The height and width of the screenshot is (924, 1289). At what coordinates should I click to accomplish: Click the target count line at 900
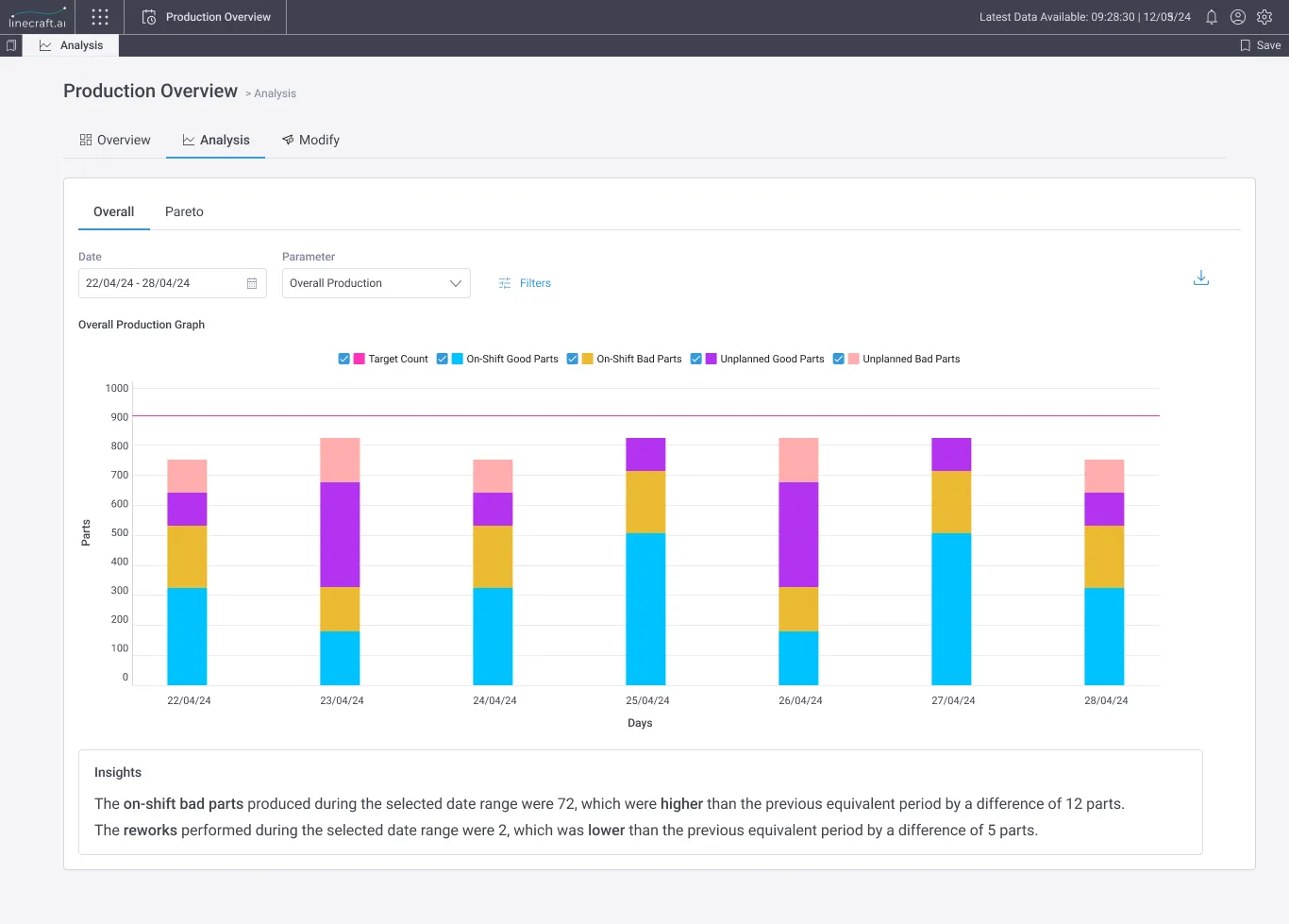645,415
